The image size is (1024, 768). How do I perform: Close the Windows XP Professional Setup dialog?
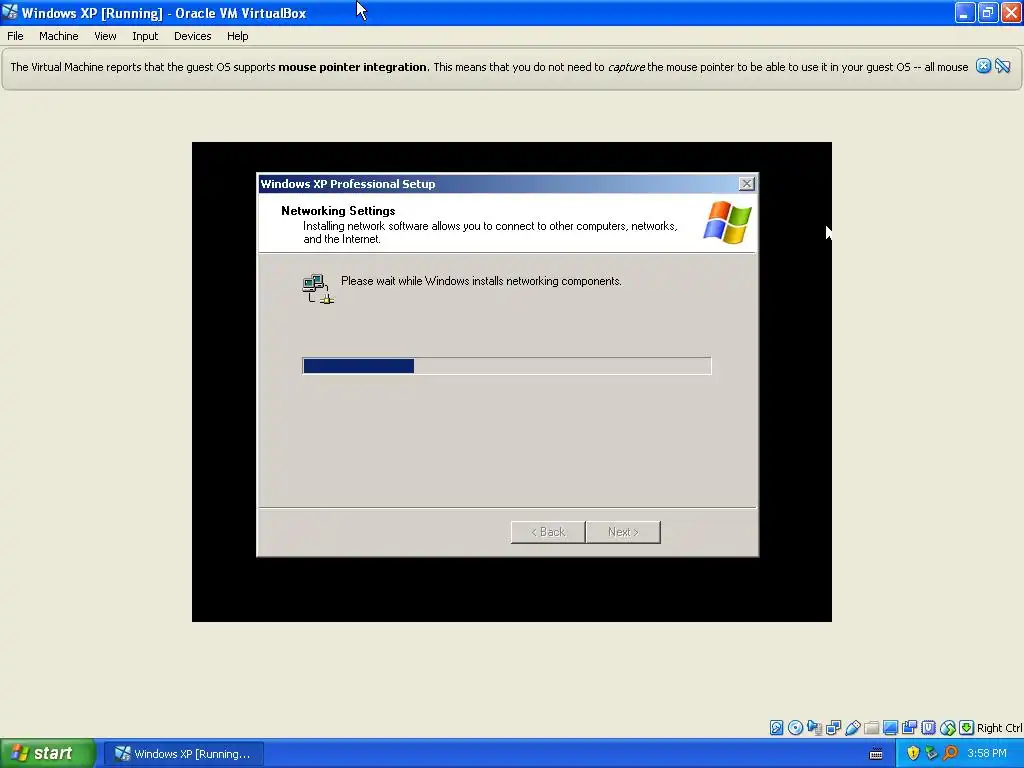(x=746, y=184)
